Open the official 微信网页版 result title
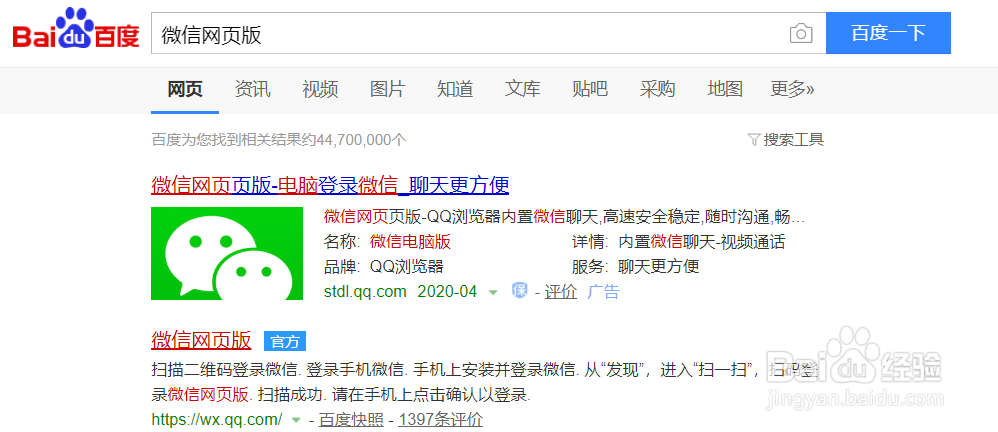Viewport: 998px width, 432px height. click(201, 340)
